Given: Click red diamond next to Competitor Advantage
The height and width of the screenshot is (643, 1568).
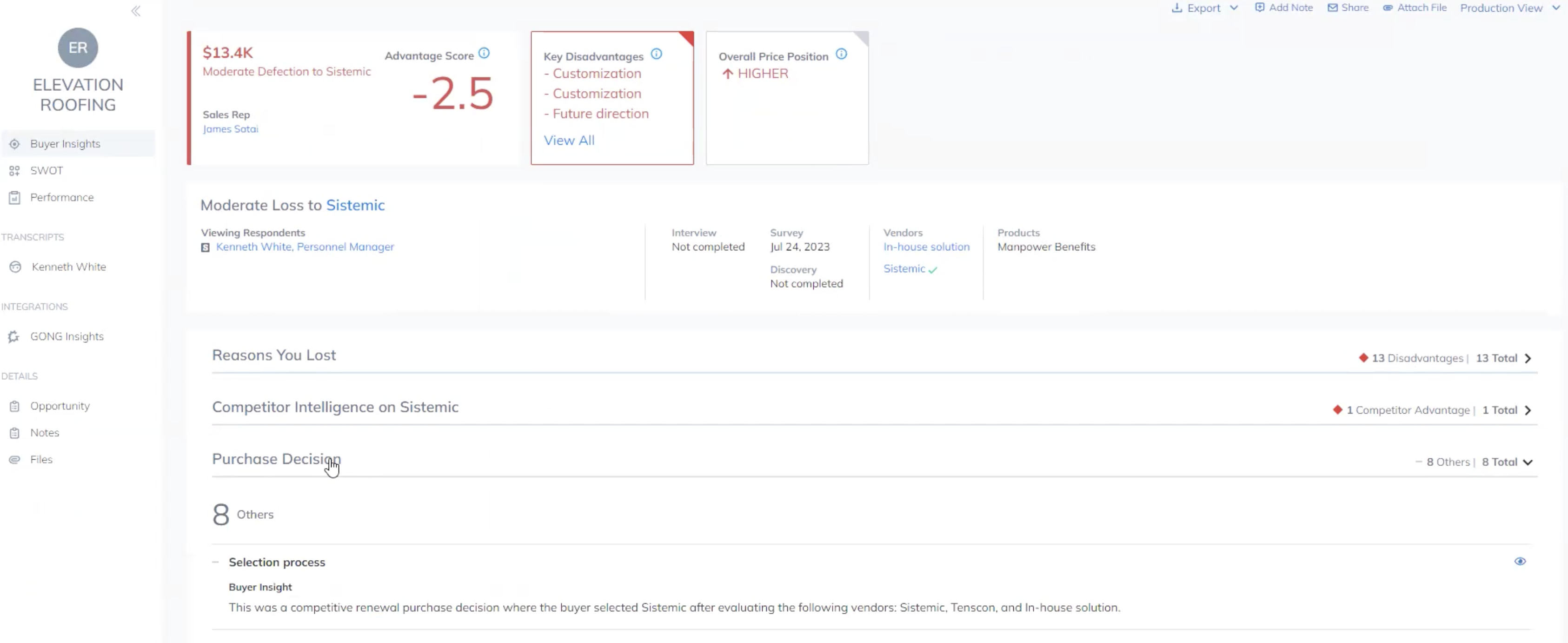Looking at the screenshot, I should (x=1337, y=409).
